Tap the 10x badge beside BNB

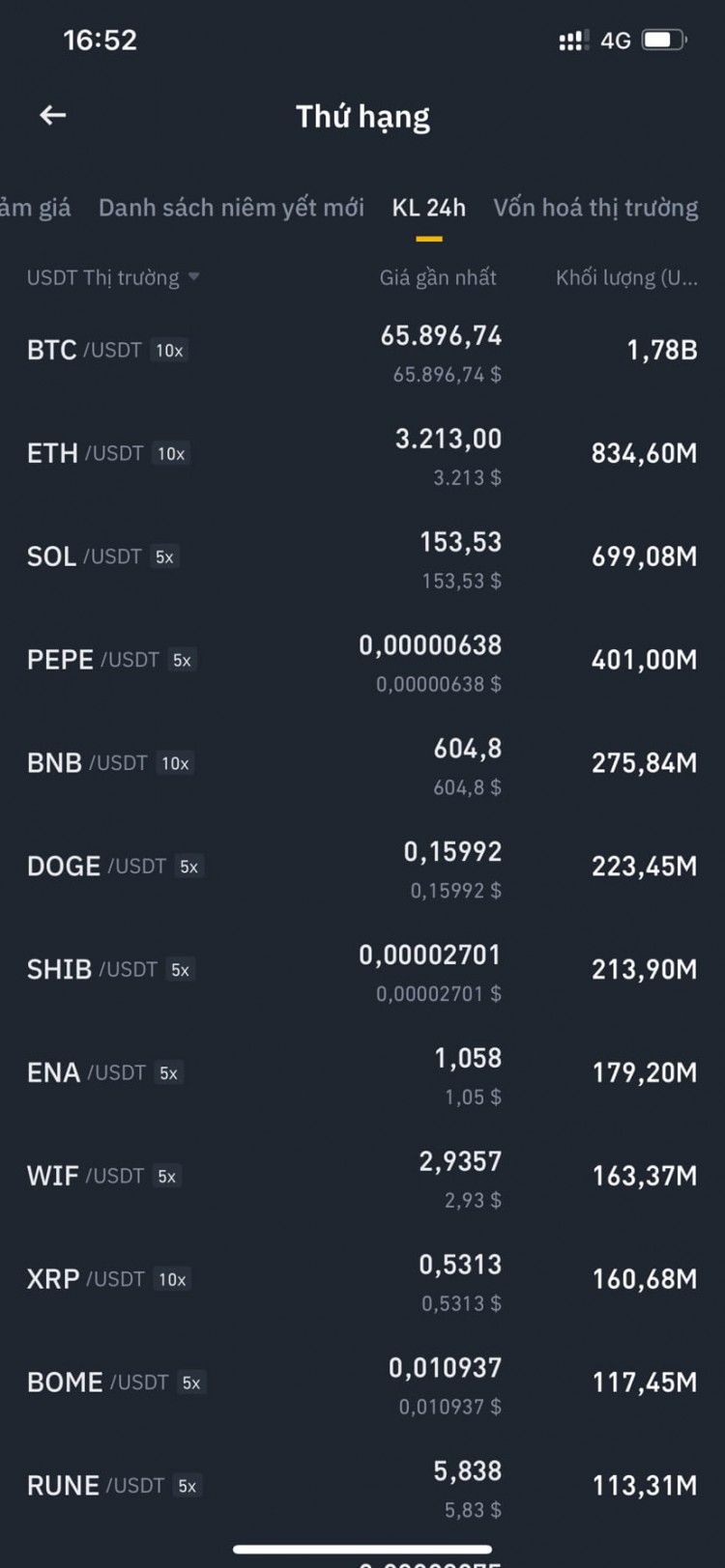pyautogui.click(x=175, y=763)
